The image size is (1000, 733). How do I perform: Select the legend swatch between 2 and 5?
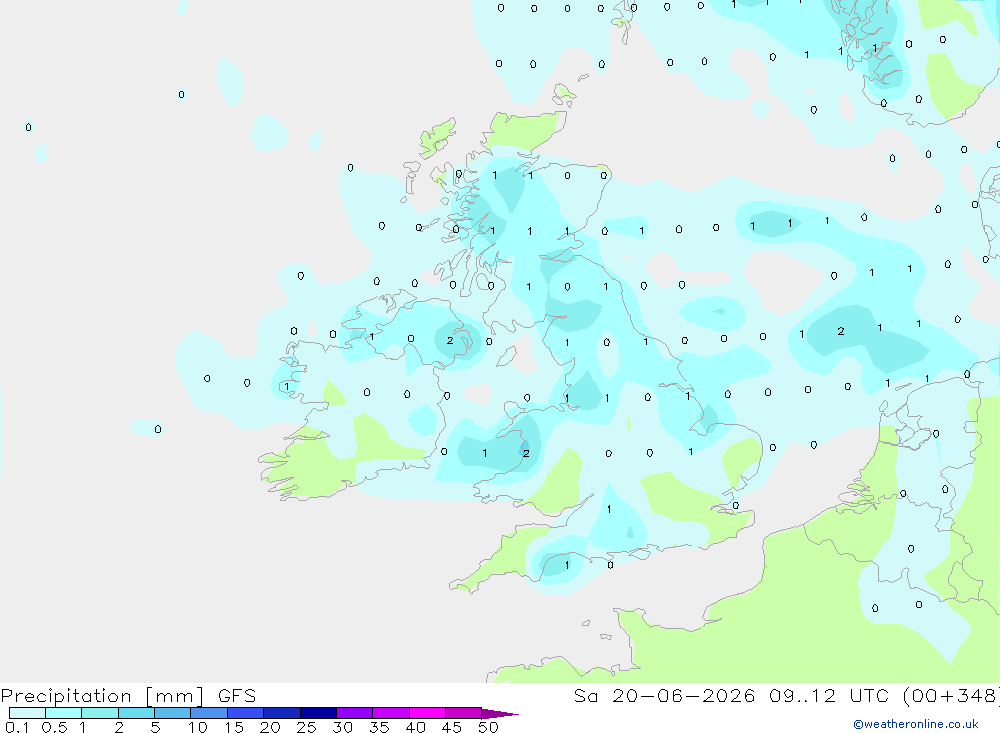point(136,713)
